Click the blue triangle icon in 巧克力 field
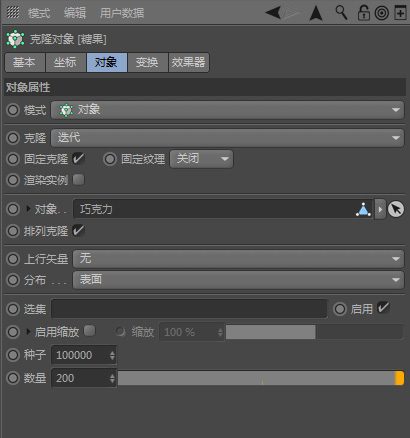Image resolution: width=410 pixels, height=438 pixels. point(363,209)
